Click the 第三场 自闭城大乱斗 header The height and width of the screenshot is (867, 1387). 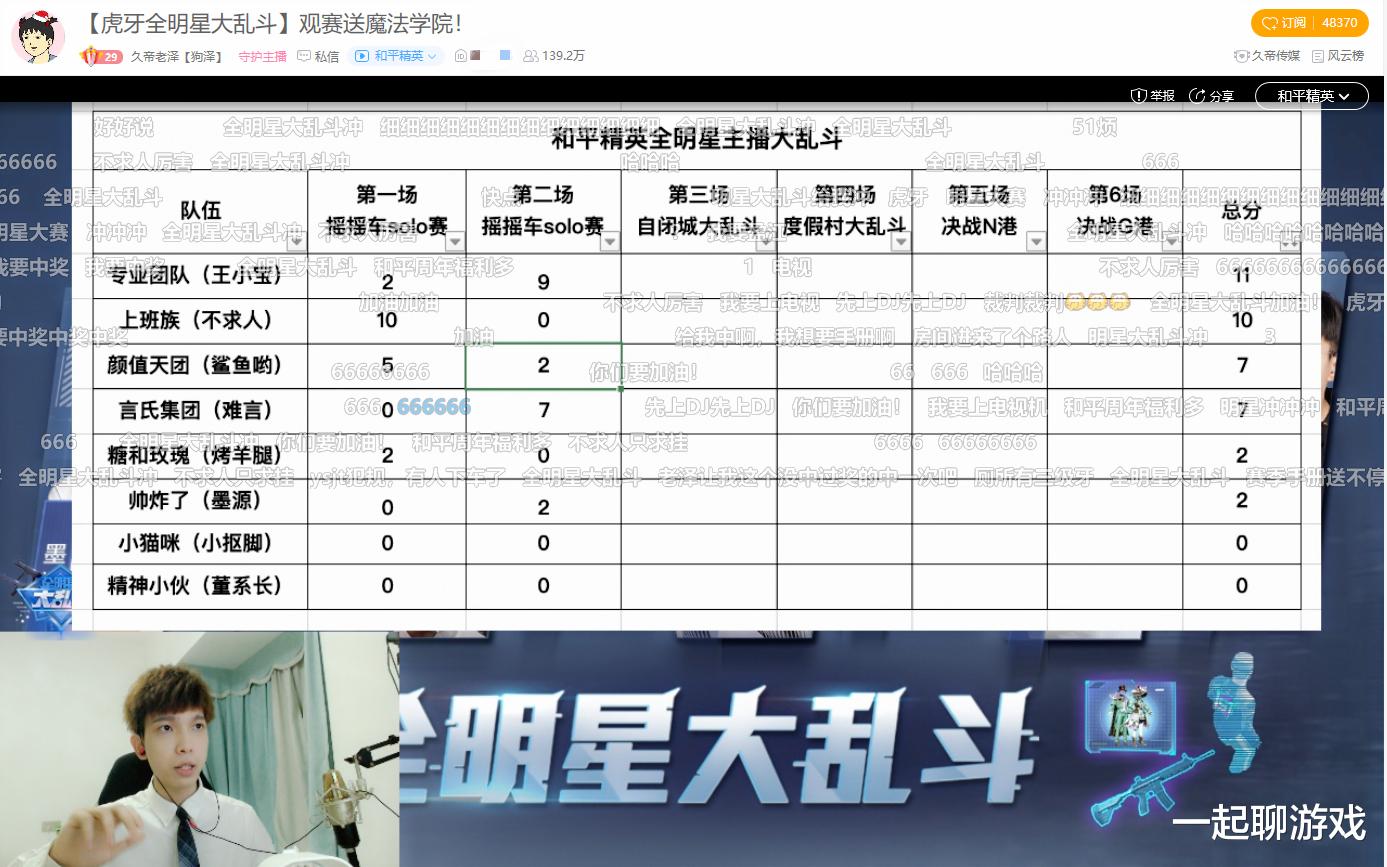pyautogui.click(x=699, y=210)
